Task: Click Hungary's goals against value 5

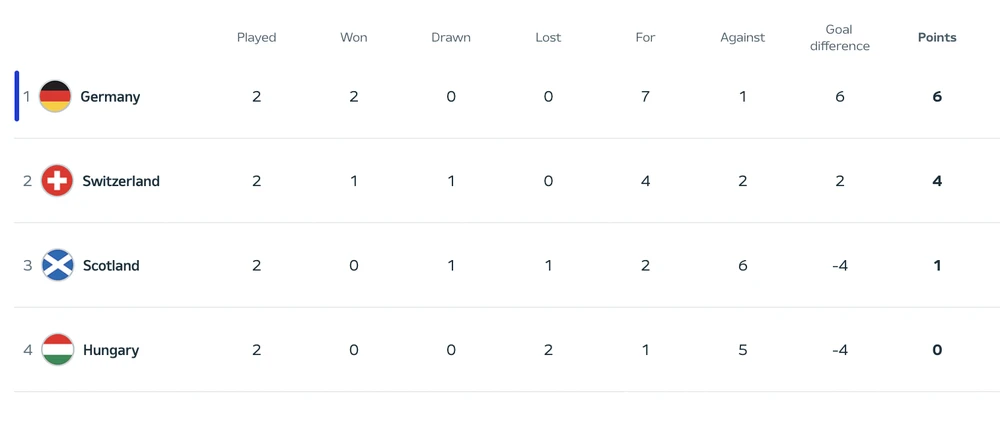Action: [x=742, y=350]
